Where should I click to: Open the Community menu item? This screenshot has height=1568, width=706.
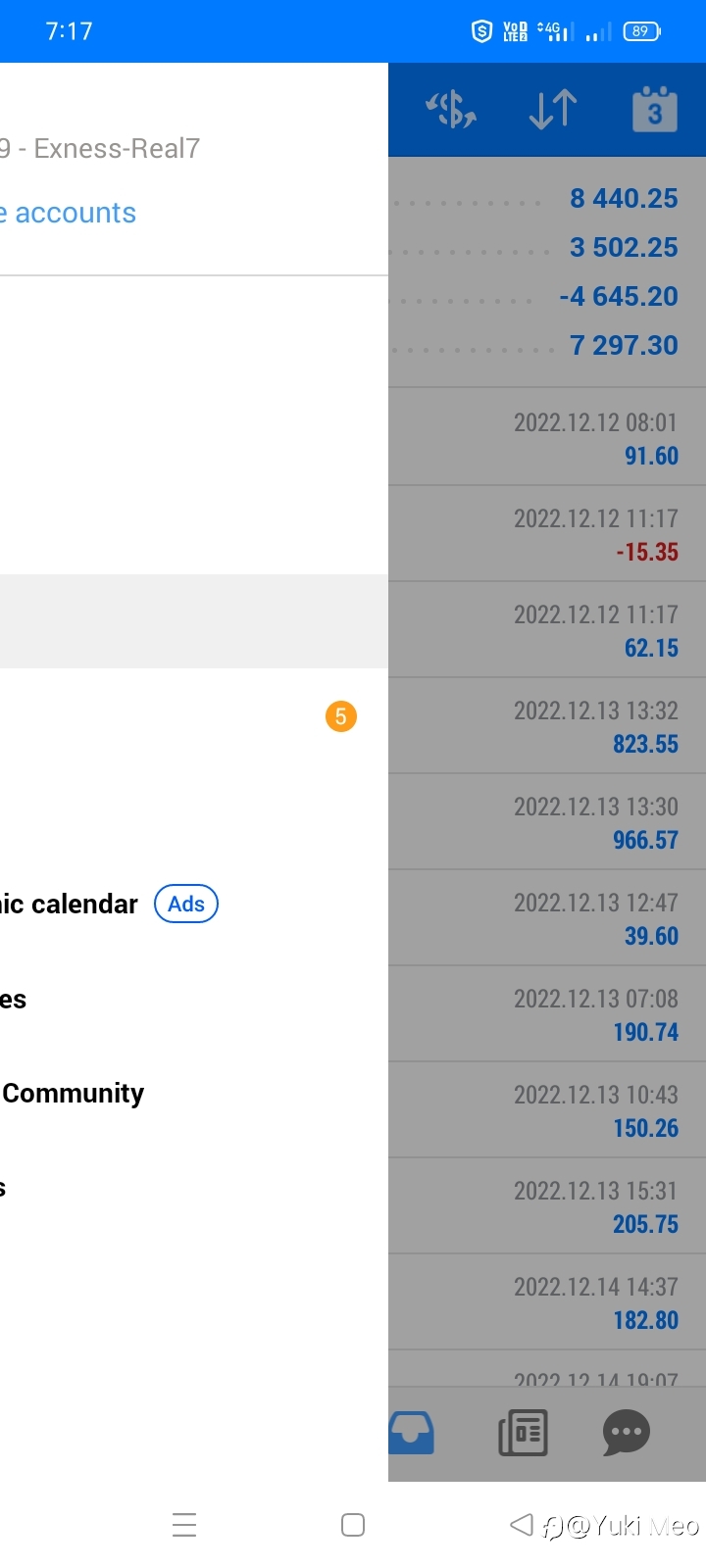[x=73, y=1093]
